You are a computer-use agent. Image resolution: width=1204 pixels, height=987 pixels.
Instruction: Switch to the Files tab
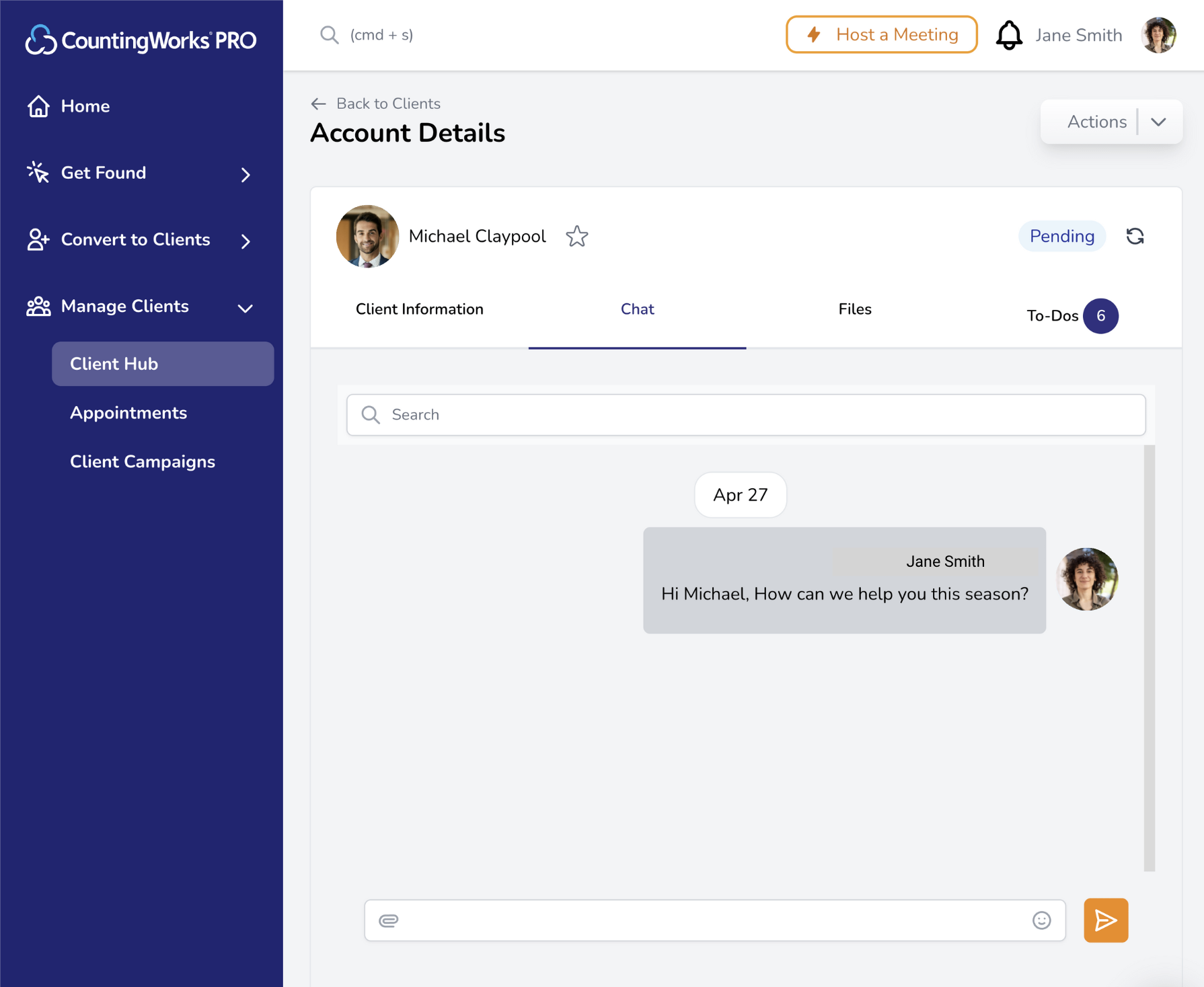[854, 309]
